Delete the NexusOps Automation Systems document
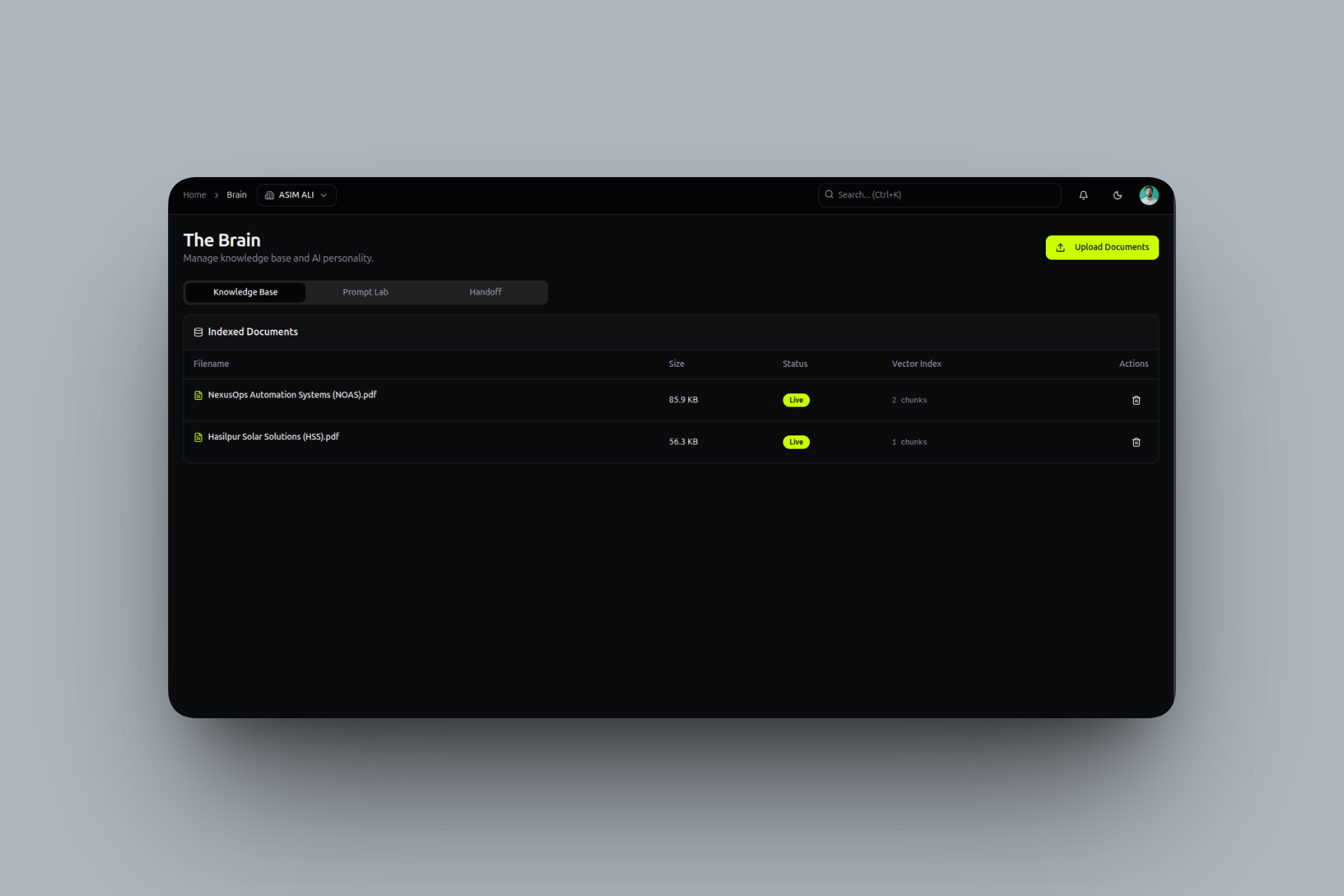The width and height of the screenshot is (1344, 896). (1136, 400)
